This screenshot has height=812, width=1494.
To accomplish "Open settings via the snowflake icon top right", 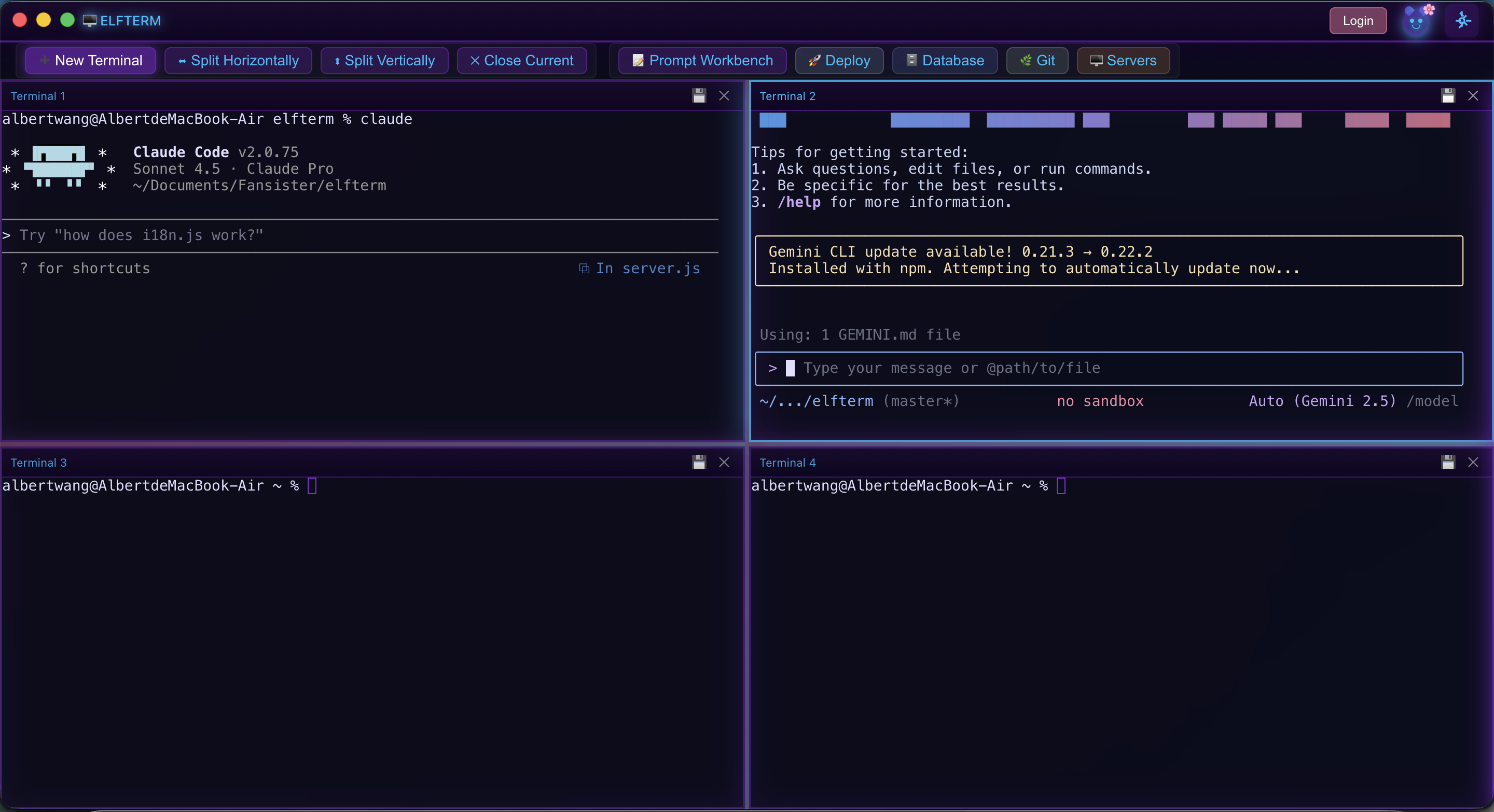I will pyautogui.click(x=1462, y=20).
